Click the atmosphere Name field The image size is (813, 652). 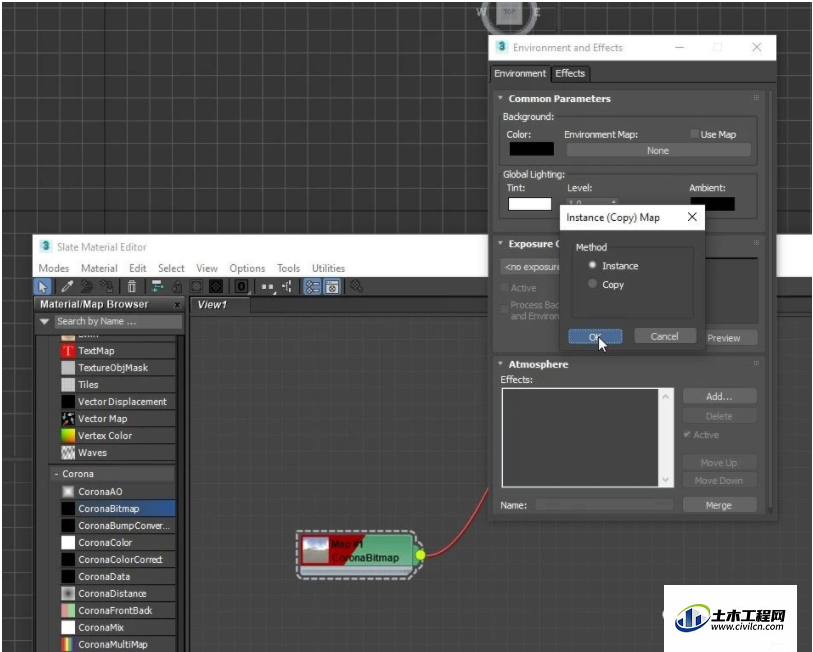click(604, 505)
